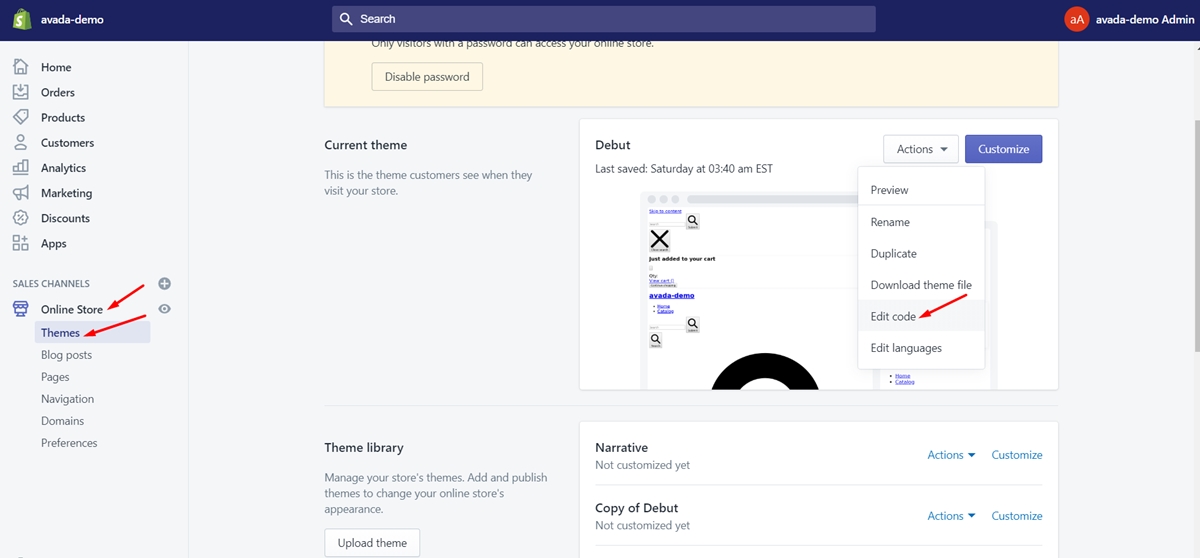This screenshot has width=1200, height=558.
Task: Open Navigation under Online Store
Action: point(67,399)
